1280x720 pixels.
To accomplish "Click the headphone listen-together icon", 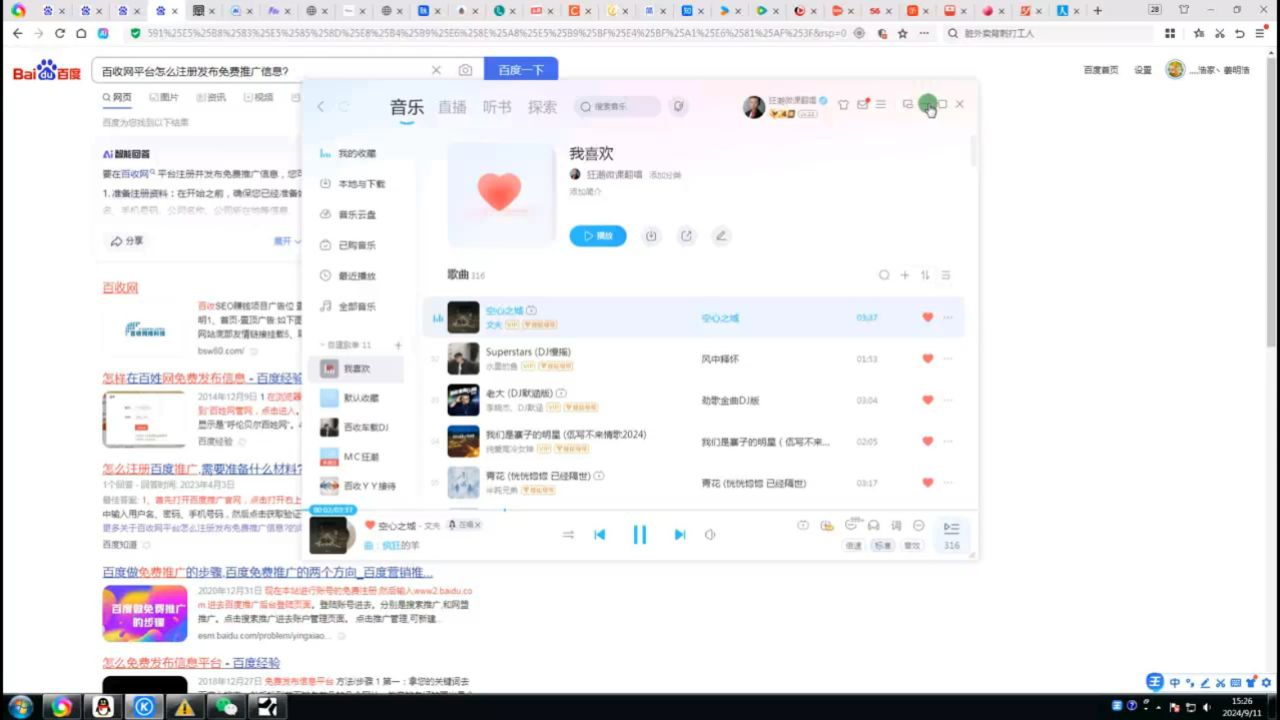I will click(873, 526).
